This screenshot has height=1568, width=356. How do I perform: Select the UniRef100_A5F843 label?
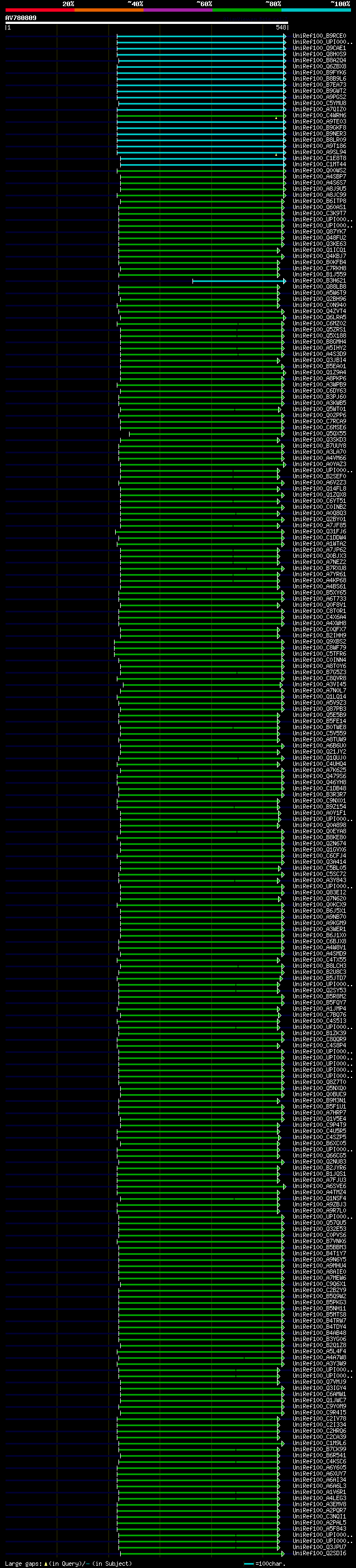click(319, 1529)
